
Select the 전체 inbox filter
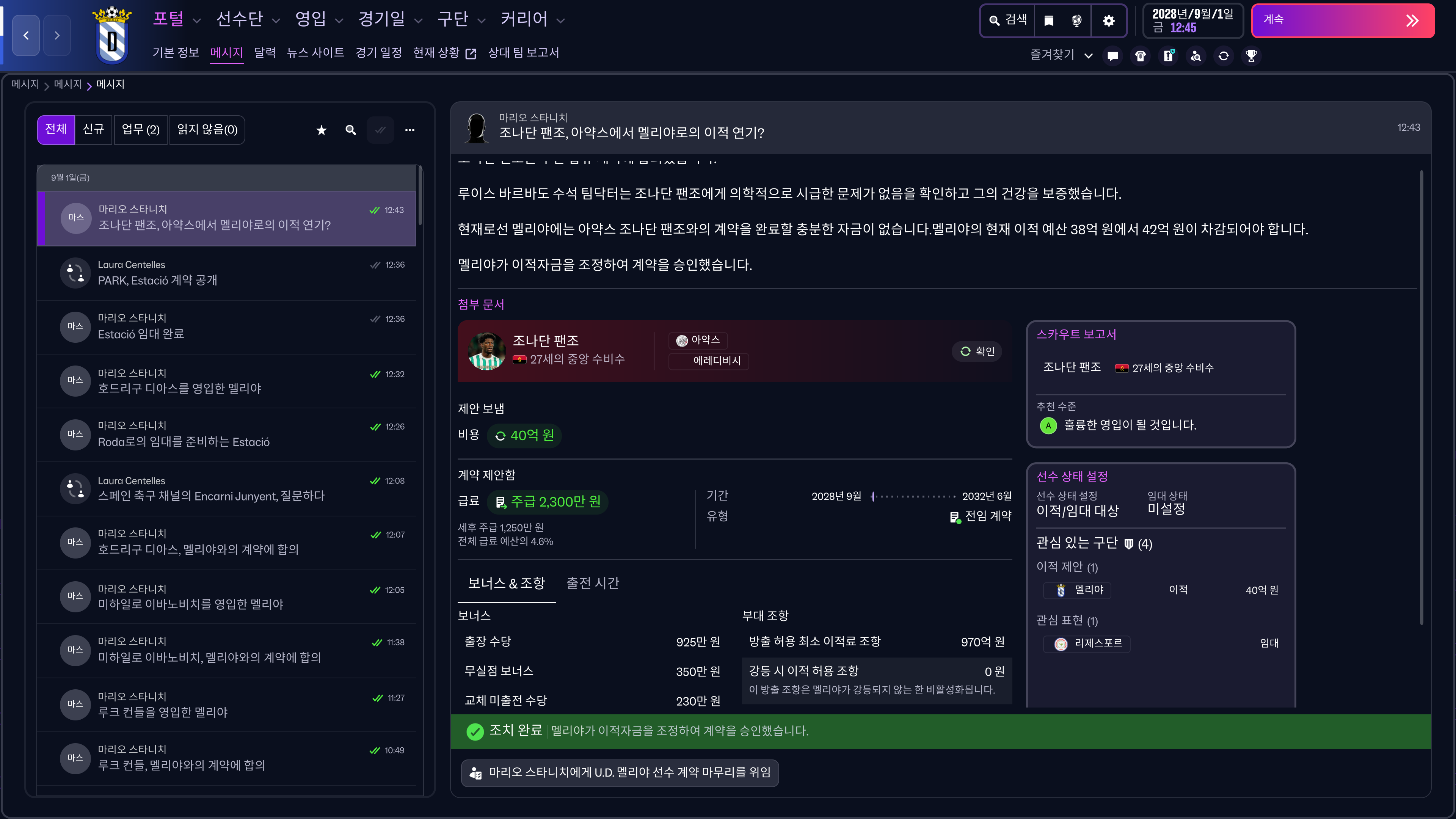pyautogui.click(x=56, y=129)
